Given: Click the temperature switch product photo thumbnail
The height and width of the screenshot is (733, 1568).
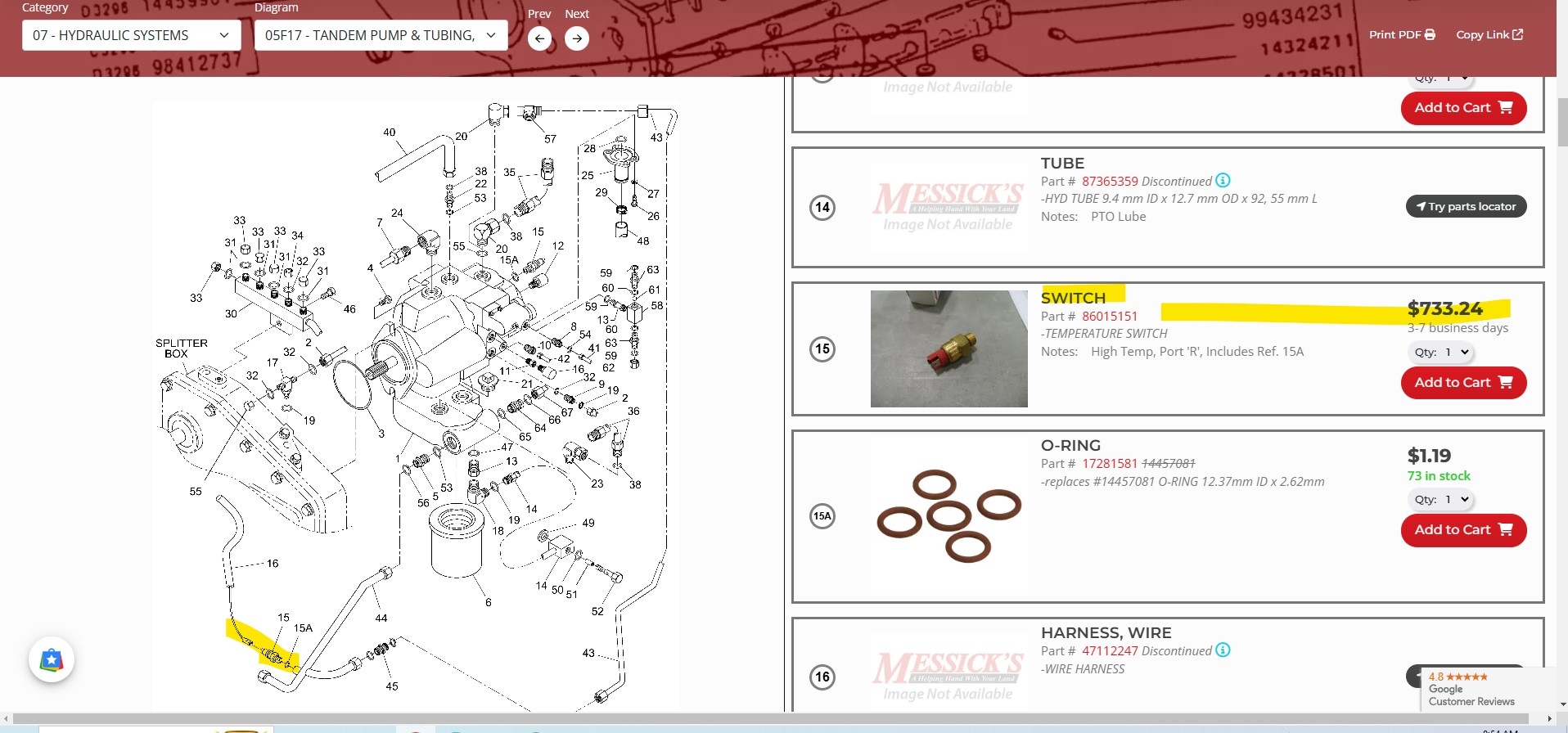Looking at the screenshot, I should click(948, 349).
